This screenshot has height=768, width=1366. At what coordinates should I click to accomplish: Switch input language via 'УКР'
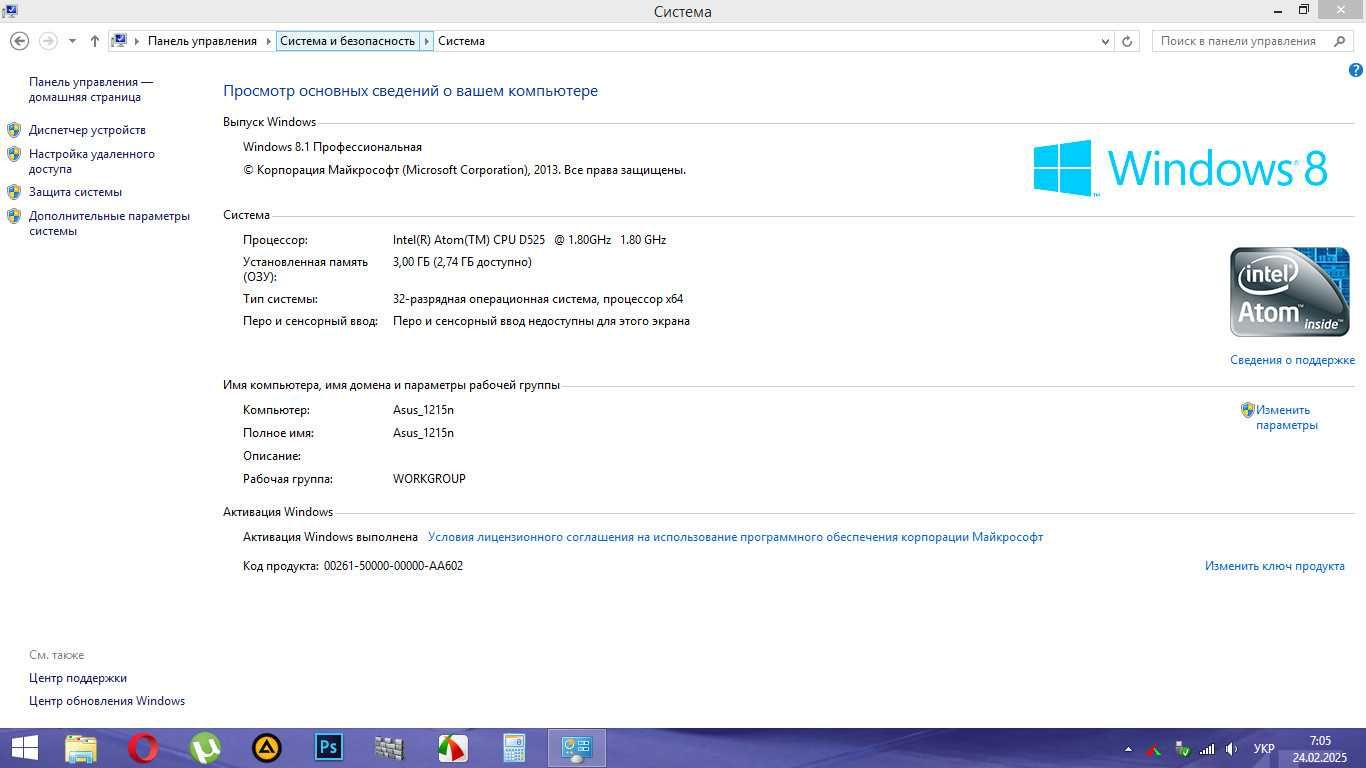click(x=1264, y=749)
